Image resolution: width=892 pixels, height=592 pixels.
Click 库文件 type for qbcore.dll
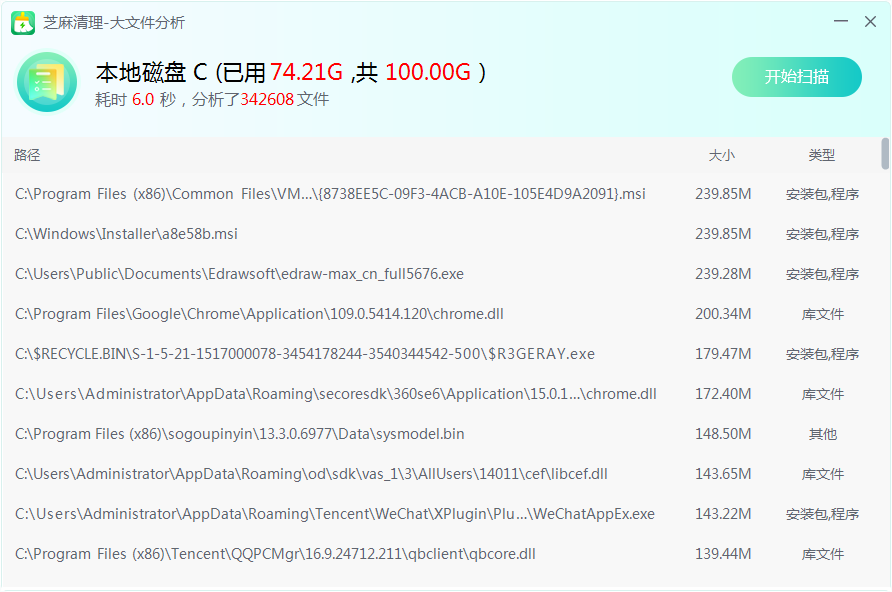823,554
